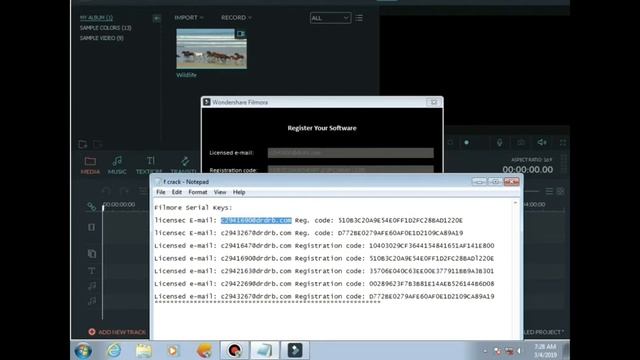The width and height of the screenshot is (640, 360).
Task: Click the system tray volume icon
Action: 519,351
